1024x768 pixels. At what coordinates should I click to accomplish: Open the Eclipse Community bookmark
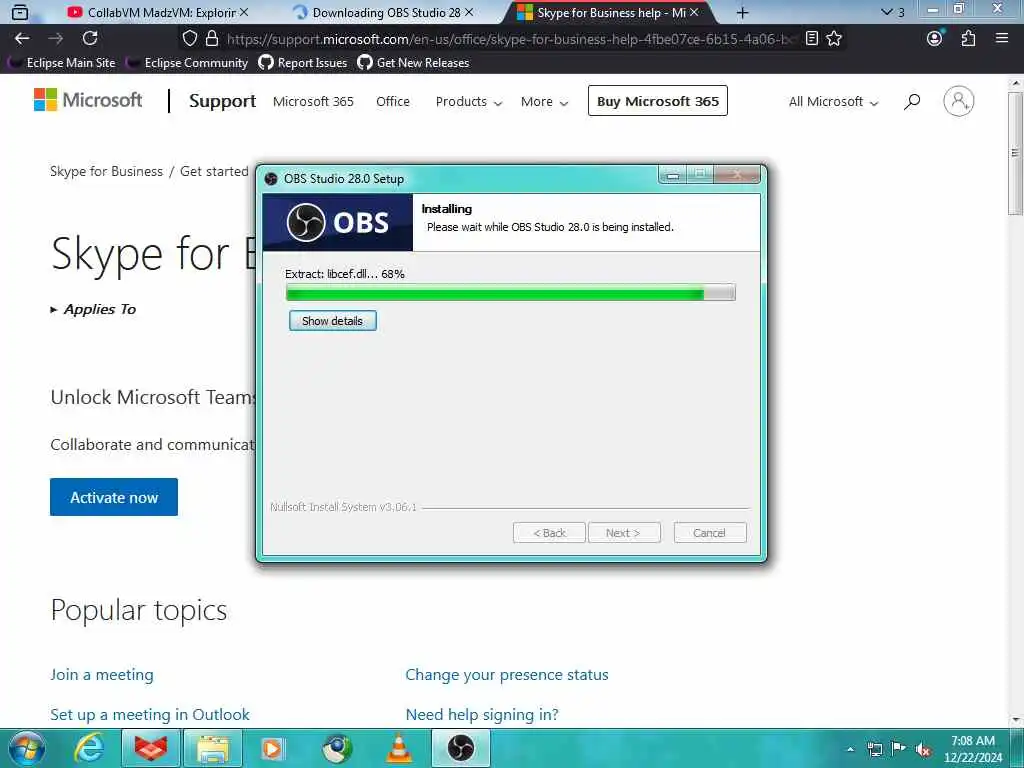pos(189,63)
